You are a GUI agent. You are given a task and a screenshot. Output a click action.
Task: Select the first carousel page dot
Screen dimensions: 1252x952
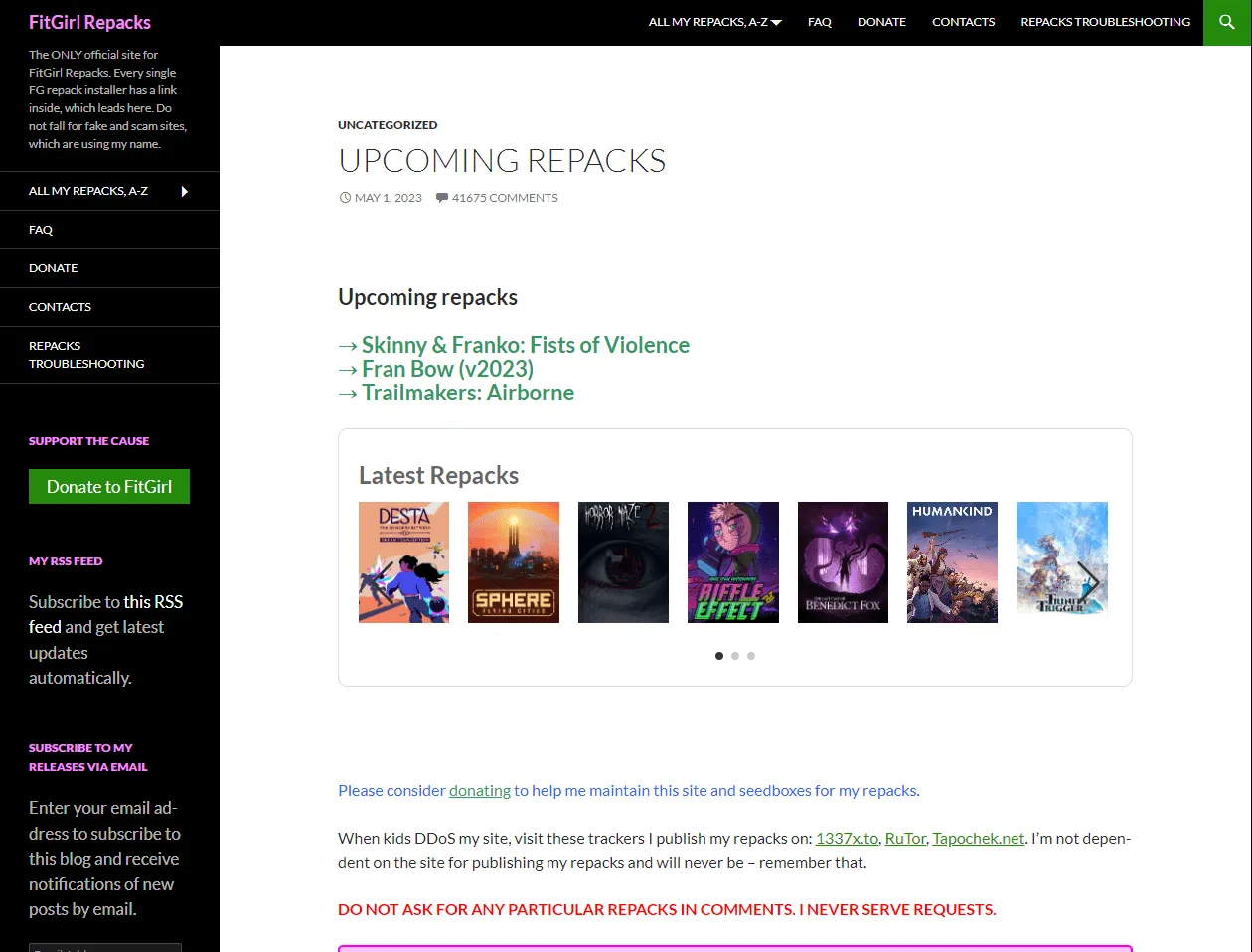(719, 656)
